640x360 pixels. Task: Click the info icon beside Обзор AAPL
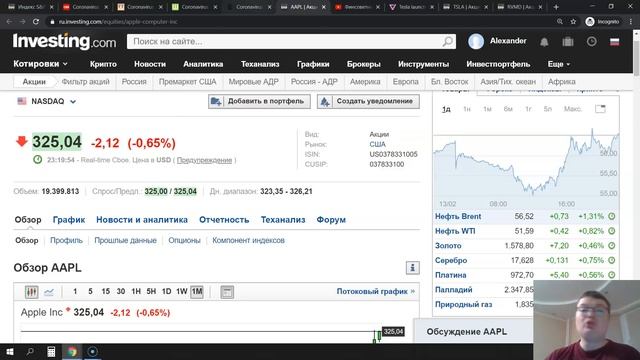[412, 268]
